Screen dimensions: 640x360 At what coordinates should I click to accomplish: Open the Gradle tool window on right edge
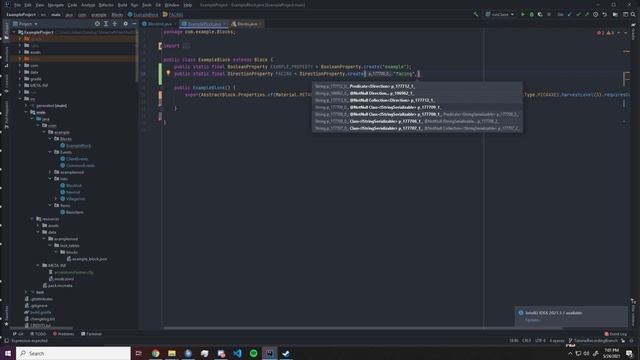pyautogui.click(x=634, y=32)
